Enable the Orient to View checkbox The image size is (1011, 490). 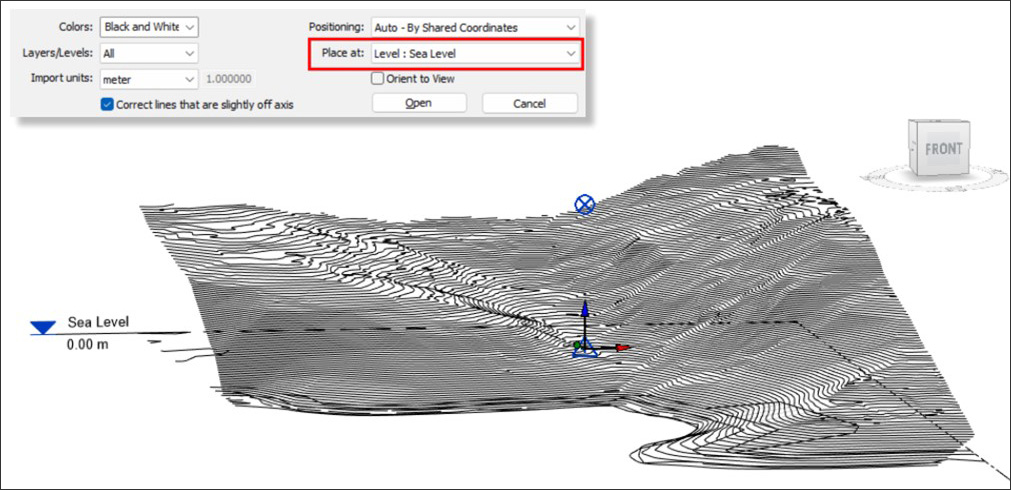(378, 79)
